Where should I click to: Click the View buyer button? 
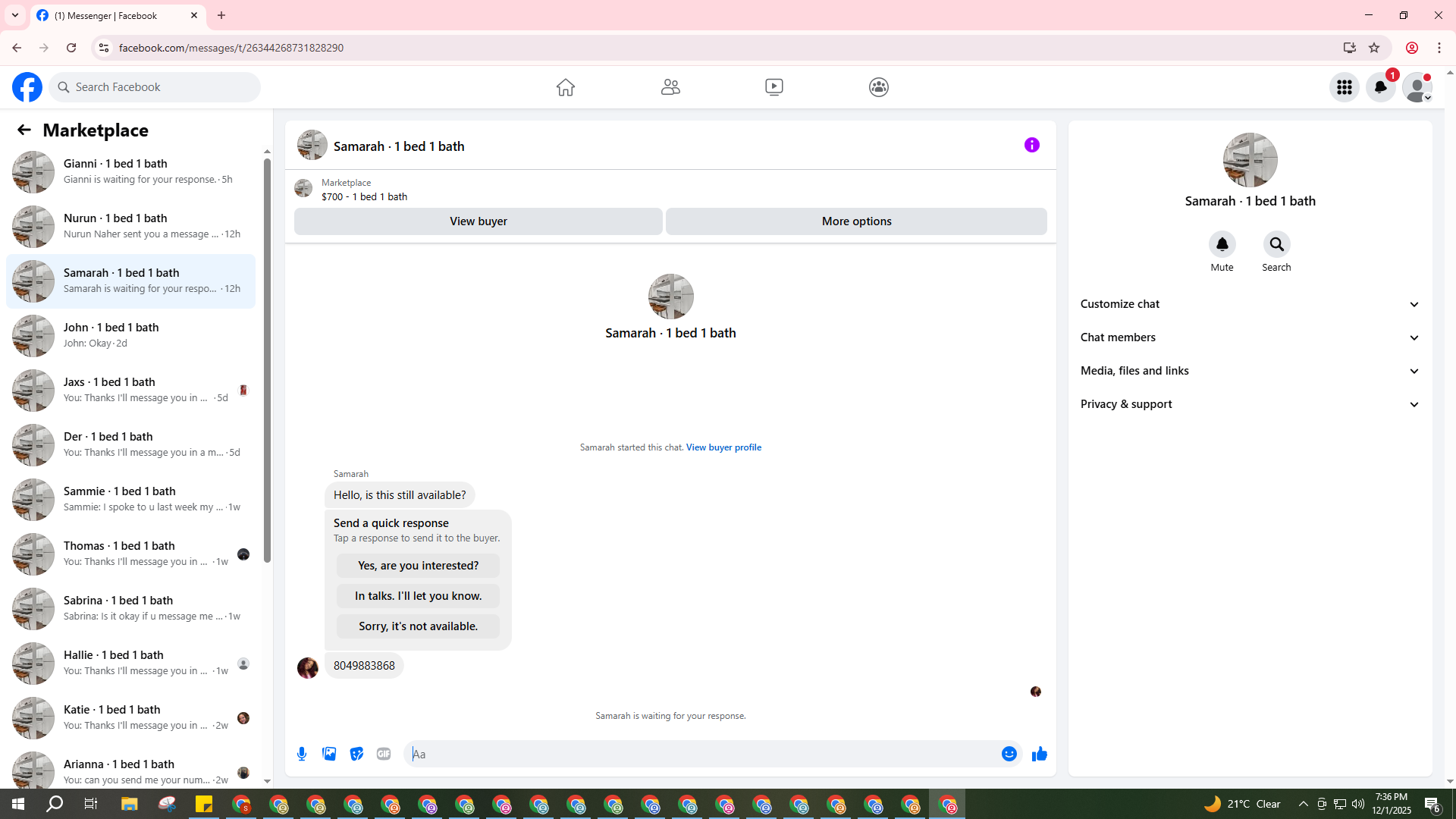[479, 221]
